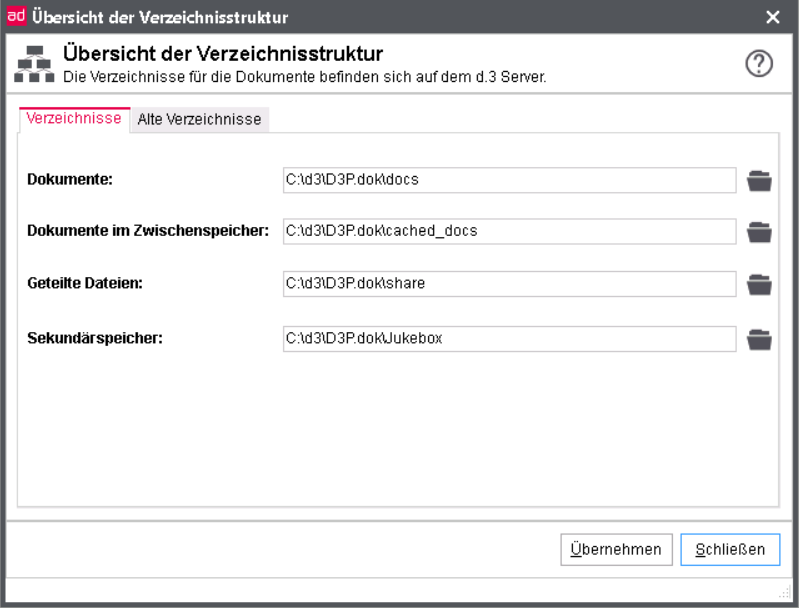Viewport: 799px width, 608px height.
Task: Click the Übernehmen button
Action: click(x=616, y=549)
